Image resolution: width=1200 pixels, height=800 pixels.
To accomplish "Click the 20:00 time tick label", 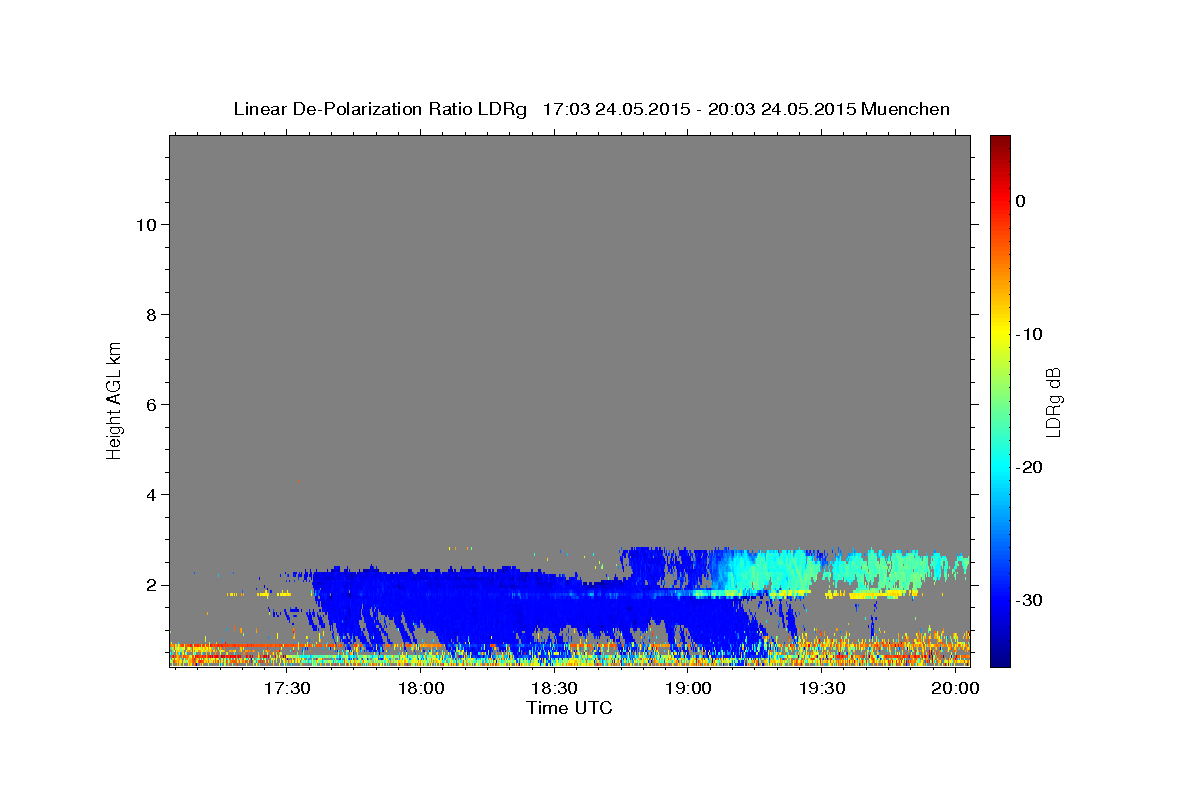I will pyautogui.click(x=955, y=689).
